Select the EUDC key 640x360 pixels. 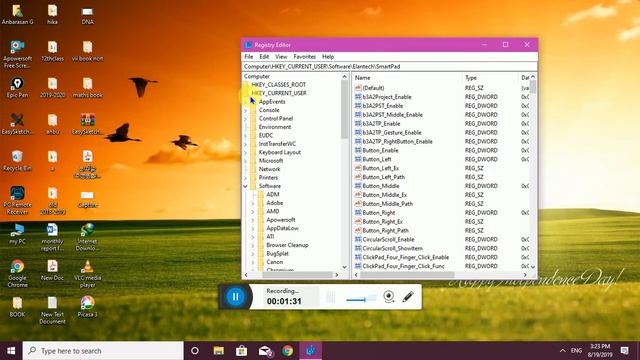(266, 136)
